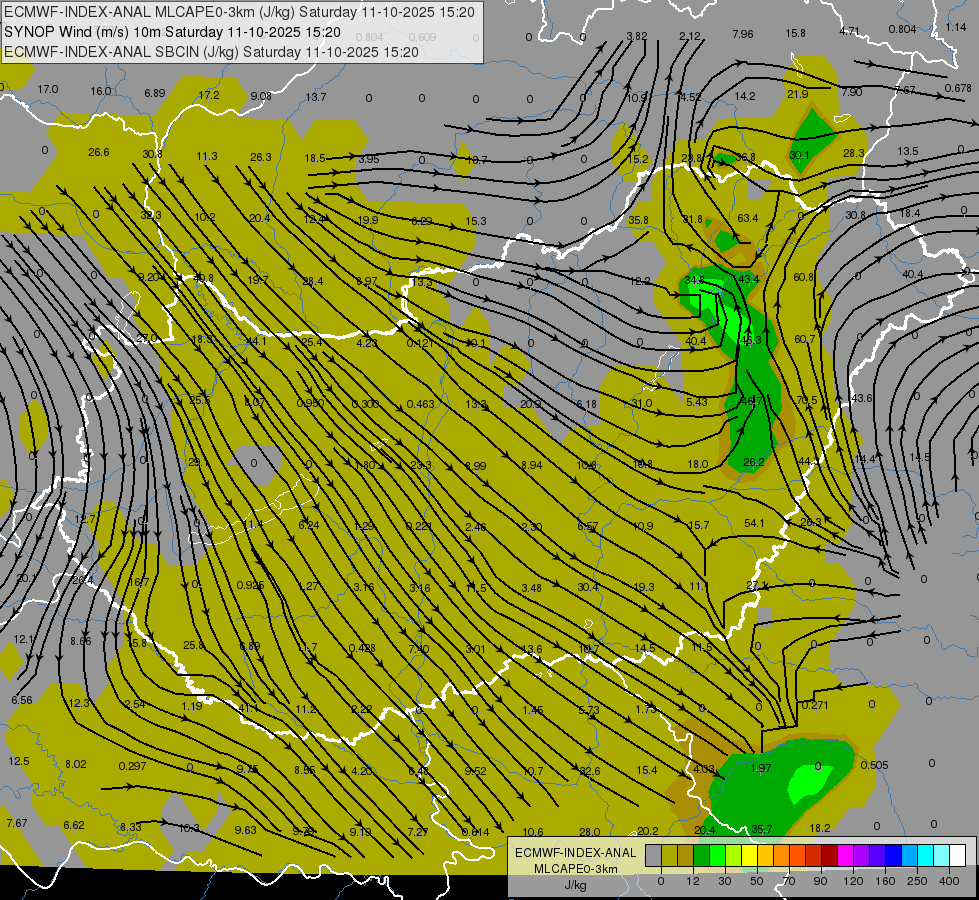Click the ECMWF SBCIN title line
The image size is (979, 900).
pos(211,52)
